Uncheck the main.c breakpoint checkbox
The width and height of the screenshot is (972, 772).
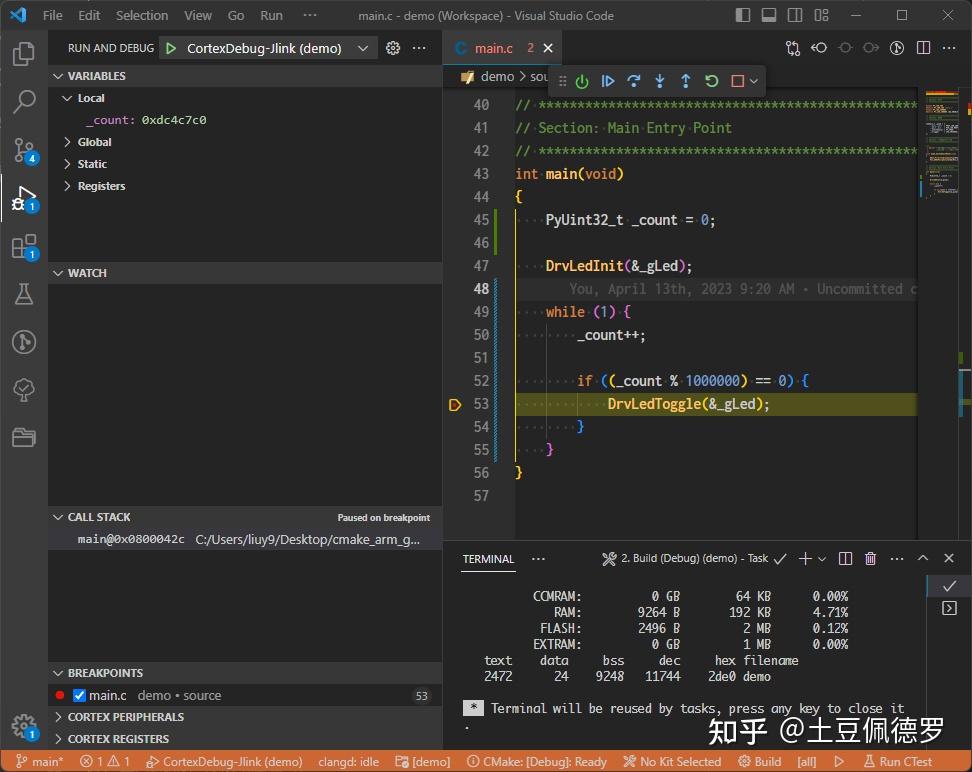80,695
